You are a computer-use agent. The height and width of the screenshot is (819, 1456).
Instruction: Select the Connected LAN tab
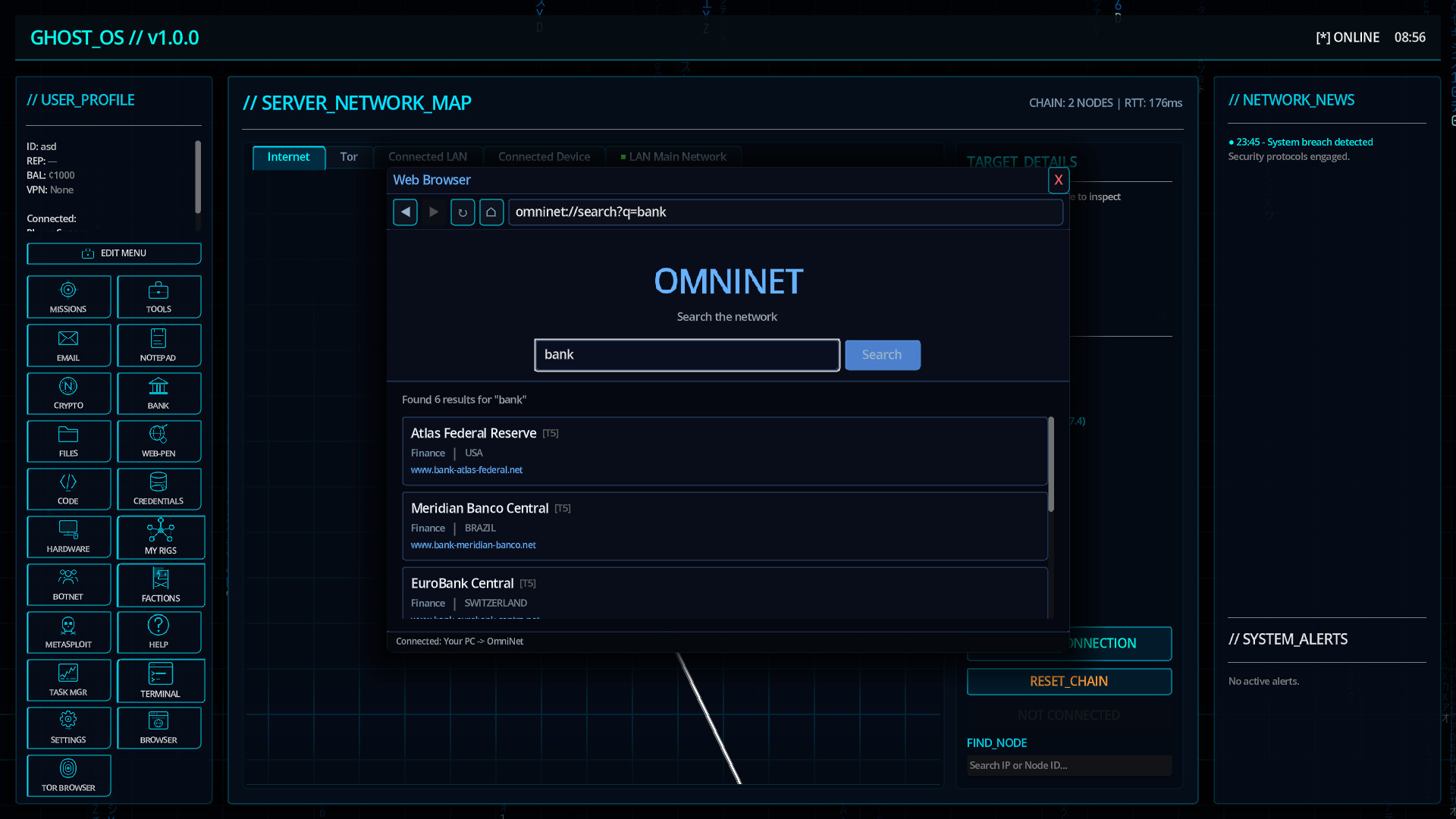(427, 157)
